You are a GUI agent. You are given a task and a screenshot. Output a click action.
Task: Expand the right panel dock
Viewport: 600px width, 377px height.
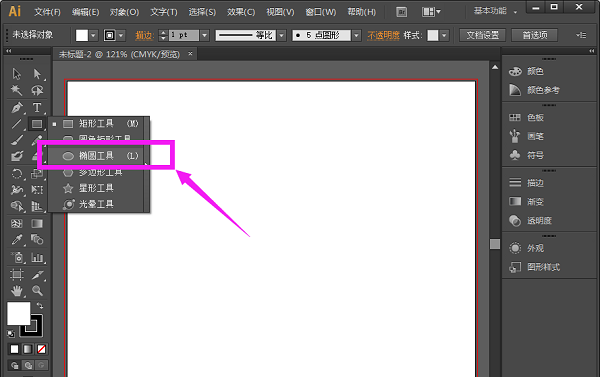[x=592, y=51]
